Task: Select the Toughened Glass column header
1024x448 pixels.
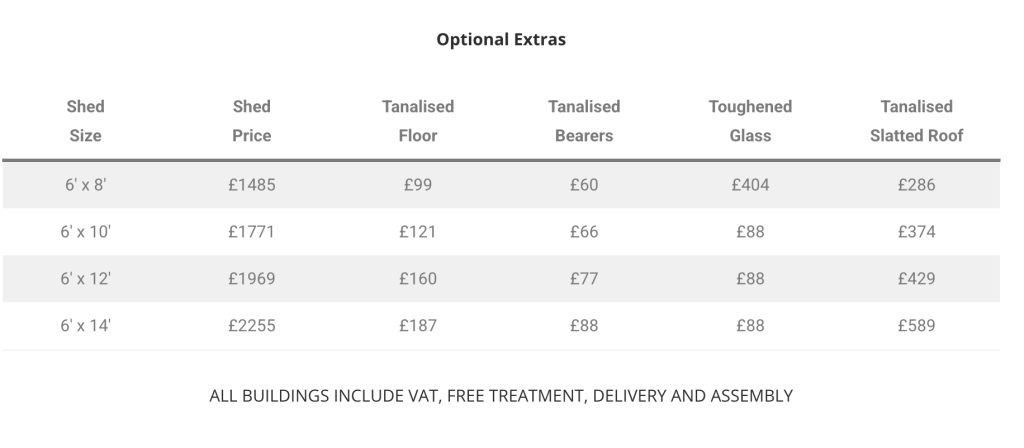Action: [x=750, y=121]
